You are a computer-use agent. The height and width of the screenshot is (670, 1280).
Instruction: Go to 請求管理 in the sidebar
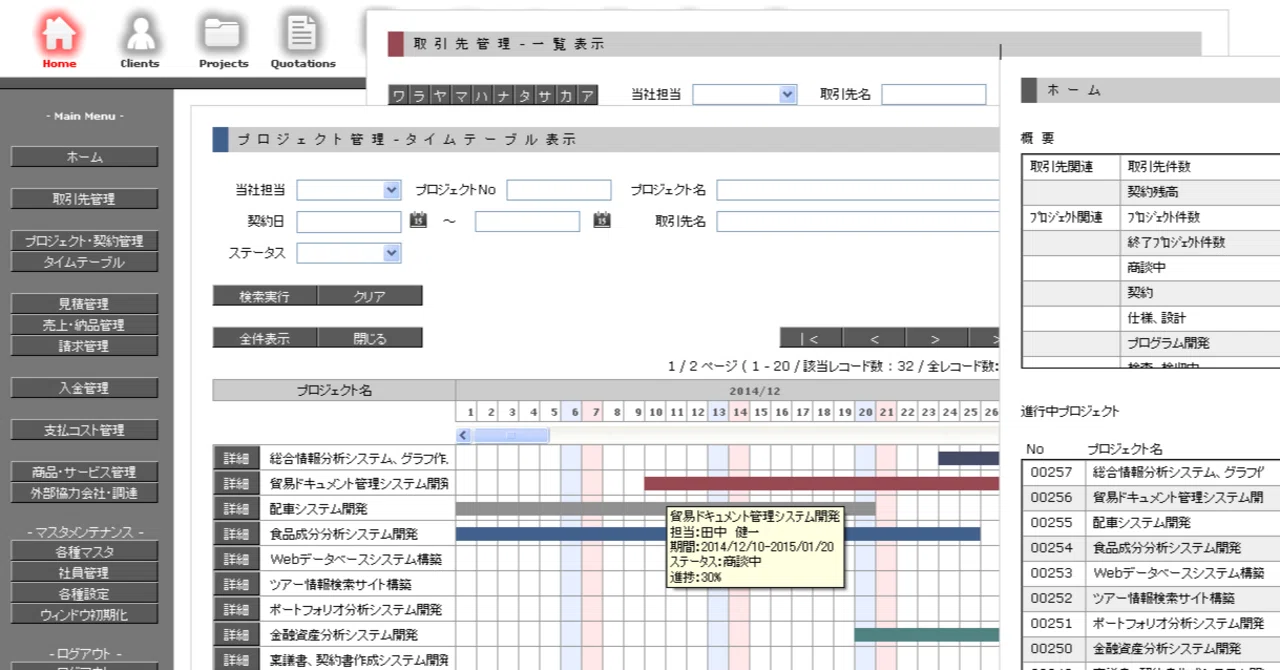85,346
